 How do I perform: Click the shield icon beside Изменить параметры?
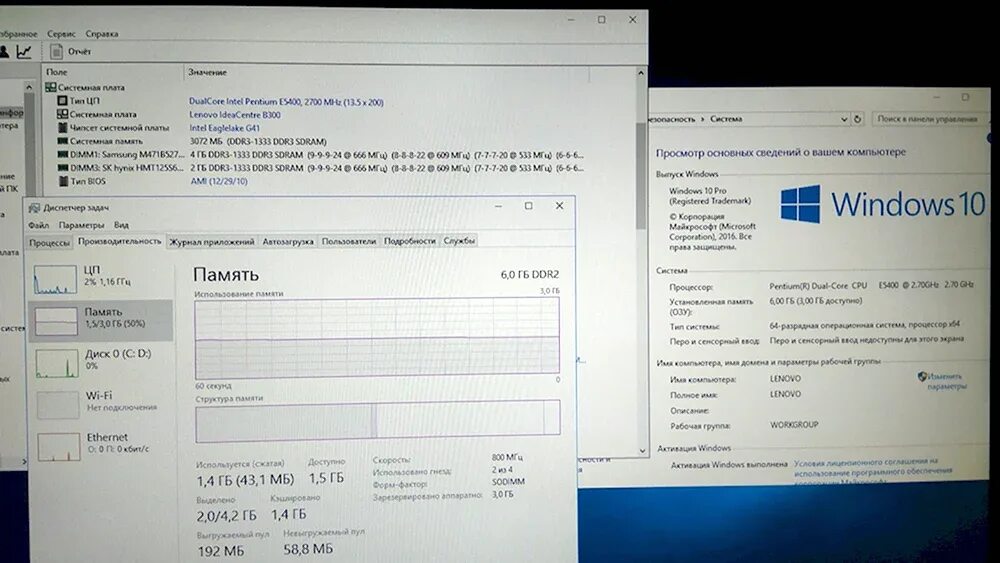922,377
